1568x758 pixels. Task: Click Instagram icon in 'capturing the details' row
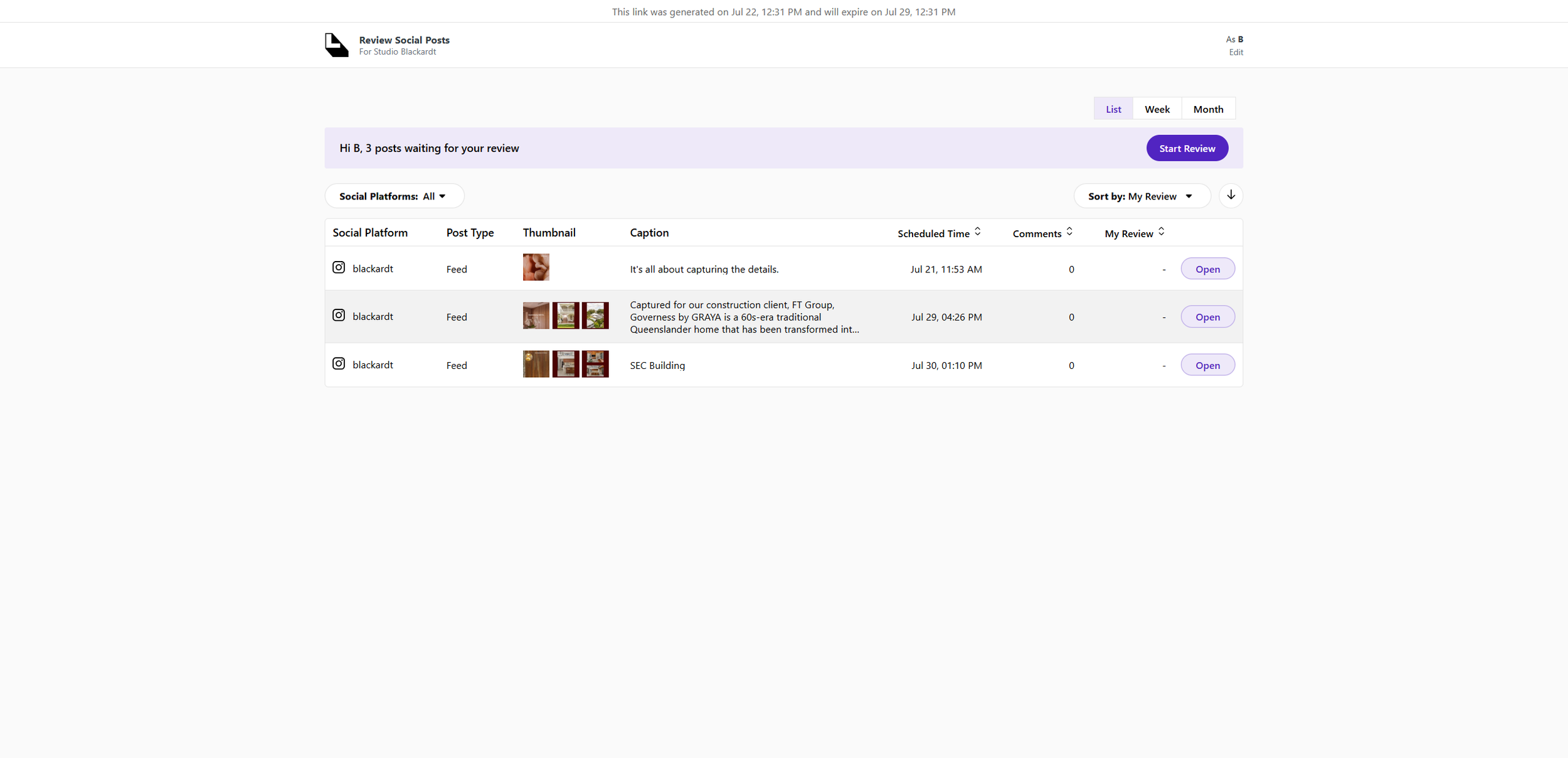339,267
